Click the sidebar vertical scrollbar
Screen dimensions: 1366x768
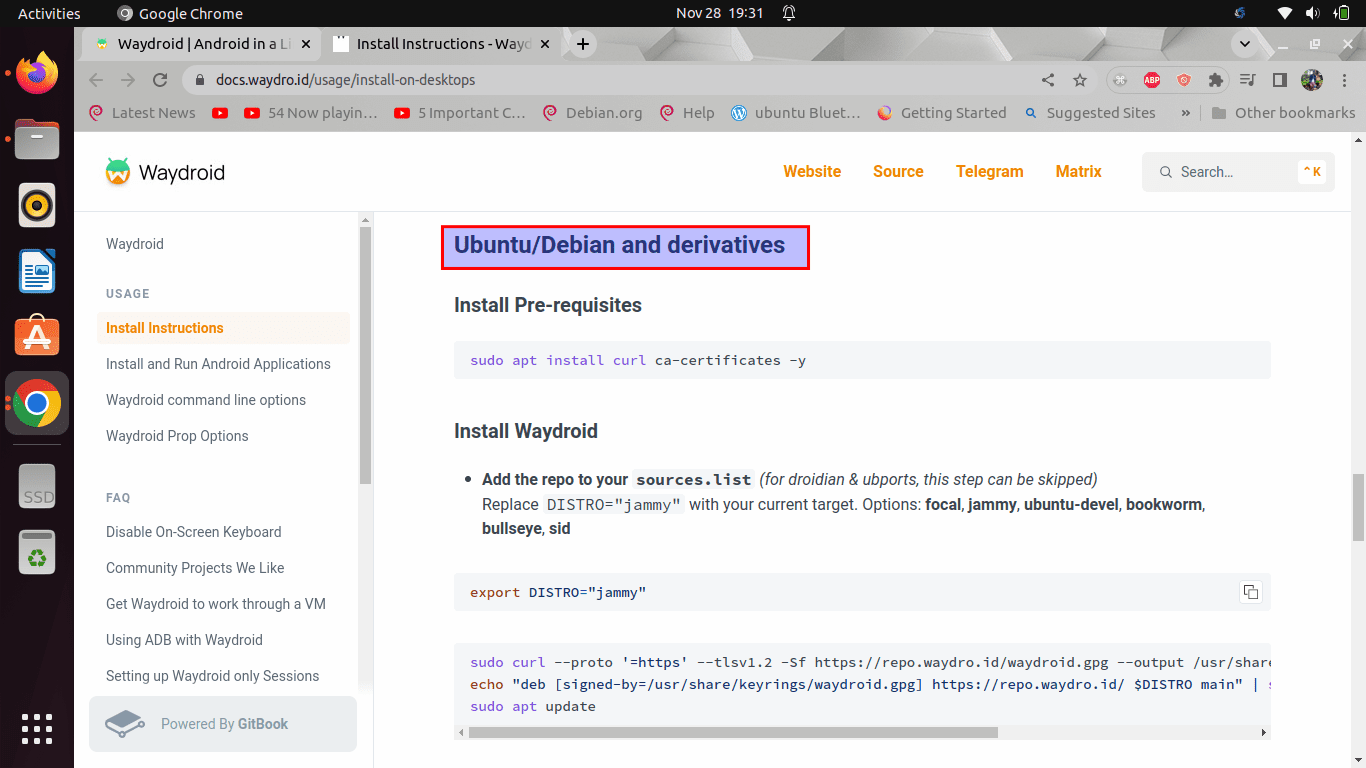pyautogui.click(x=366, y=356)
